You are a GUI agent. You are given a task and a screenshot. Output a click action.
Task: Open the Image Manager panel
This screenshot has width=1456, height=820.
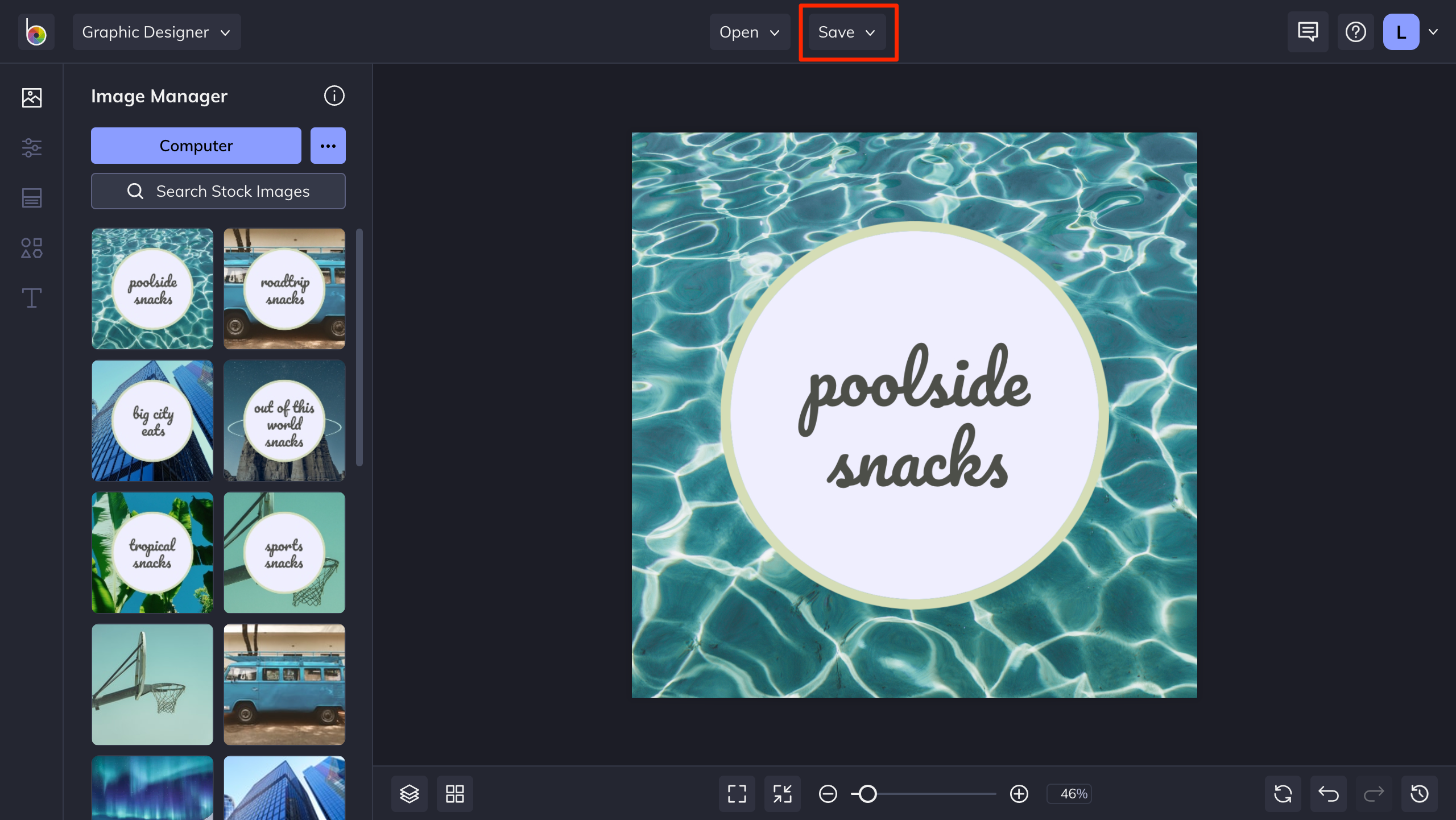(31, 98)
